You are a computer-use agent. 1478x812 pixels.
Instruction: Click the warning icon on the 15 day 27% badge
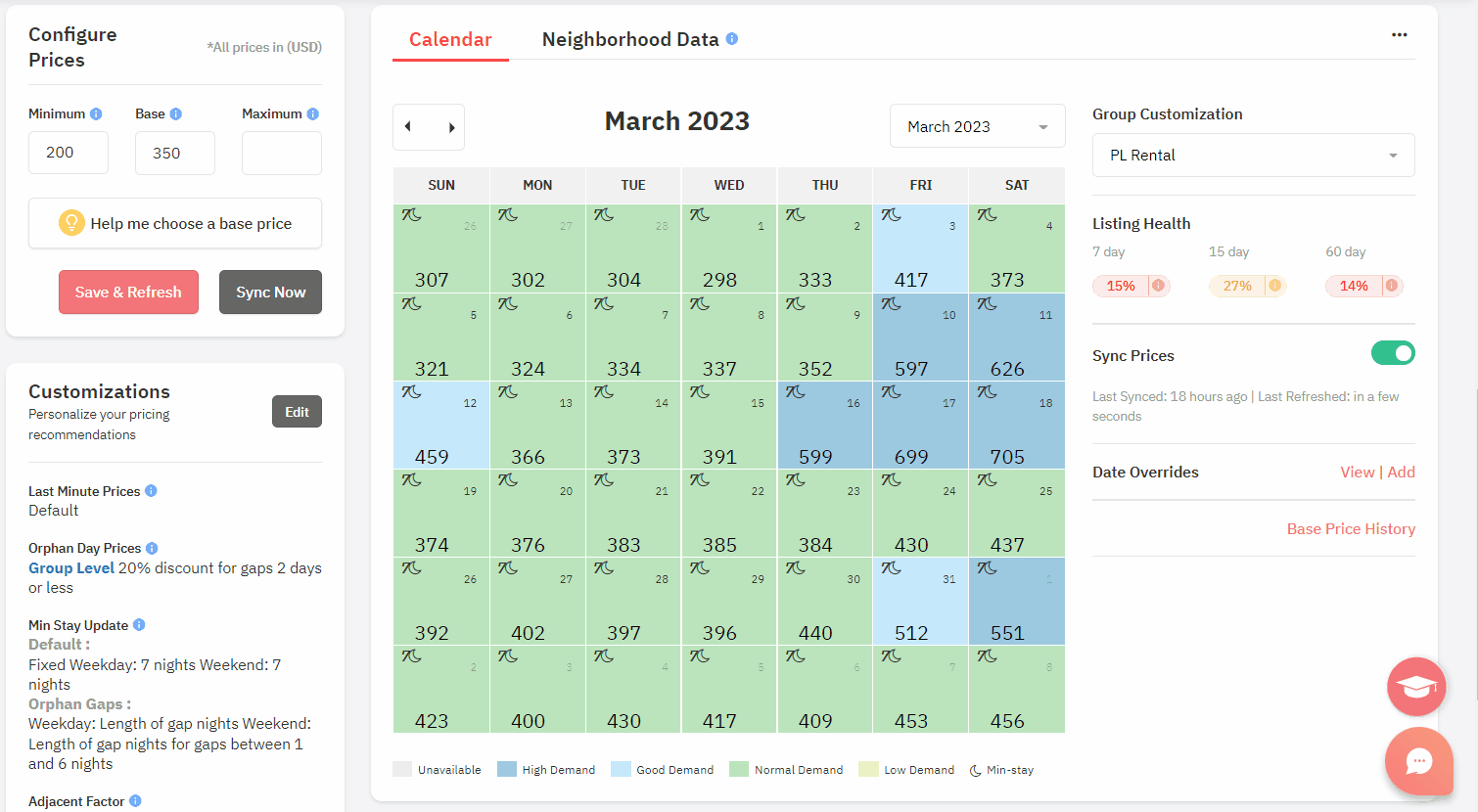[x=1275, y=286]
